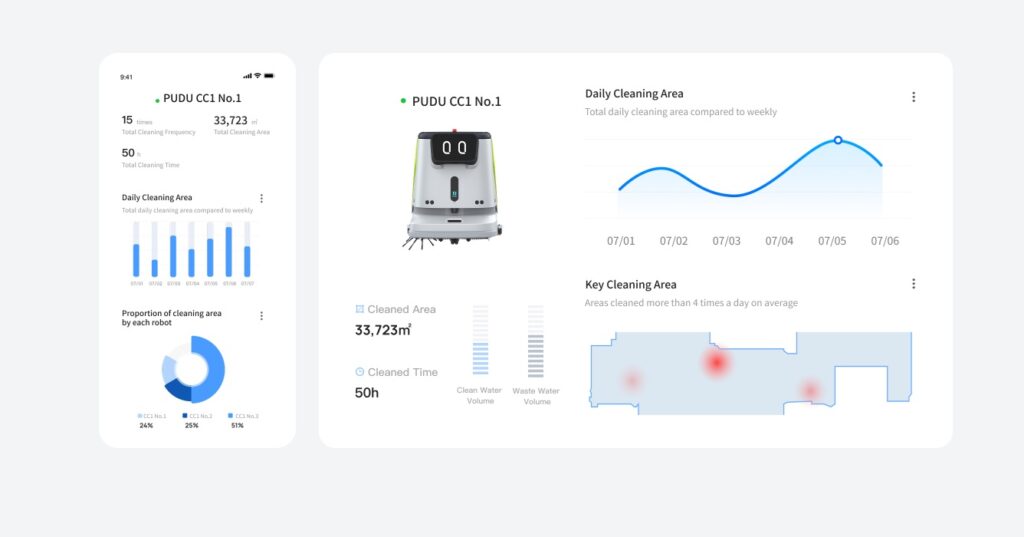Open the Daily Cleaning Area three-dot menu on desktop
The height and width of the screenshot is (537, 1024).
(x=913, y=97)
